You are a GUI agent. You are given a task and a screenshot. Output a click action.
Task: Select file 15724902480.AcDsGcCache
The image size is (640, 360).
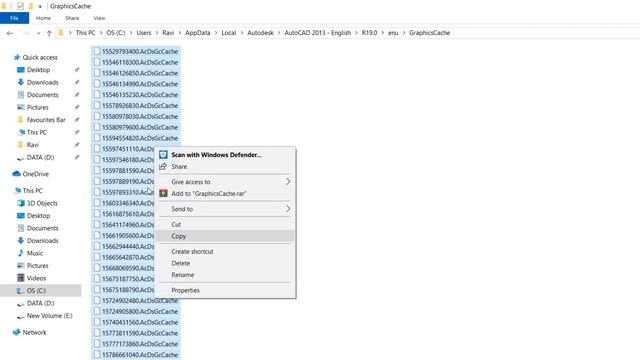point(136,300)
